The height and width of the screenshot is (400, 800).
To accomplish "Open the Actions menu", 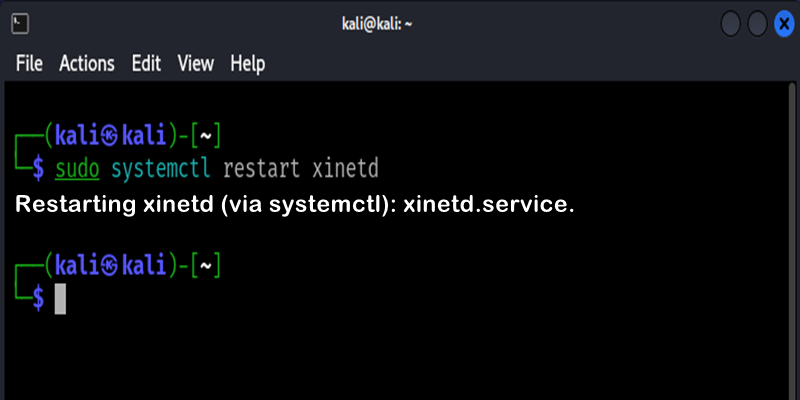I will (x=87, y=63).
